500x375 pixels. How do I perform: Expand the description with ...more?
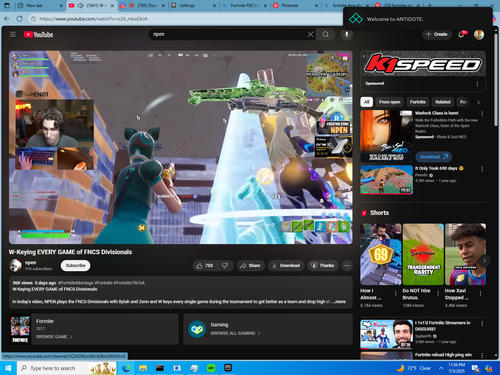pyautogui.click(x=339, y=301)
